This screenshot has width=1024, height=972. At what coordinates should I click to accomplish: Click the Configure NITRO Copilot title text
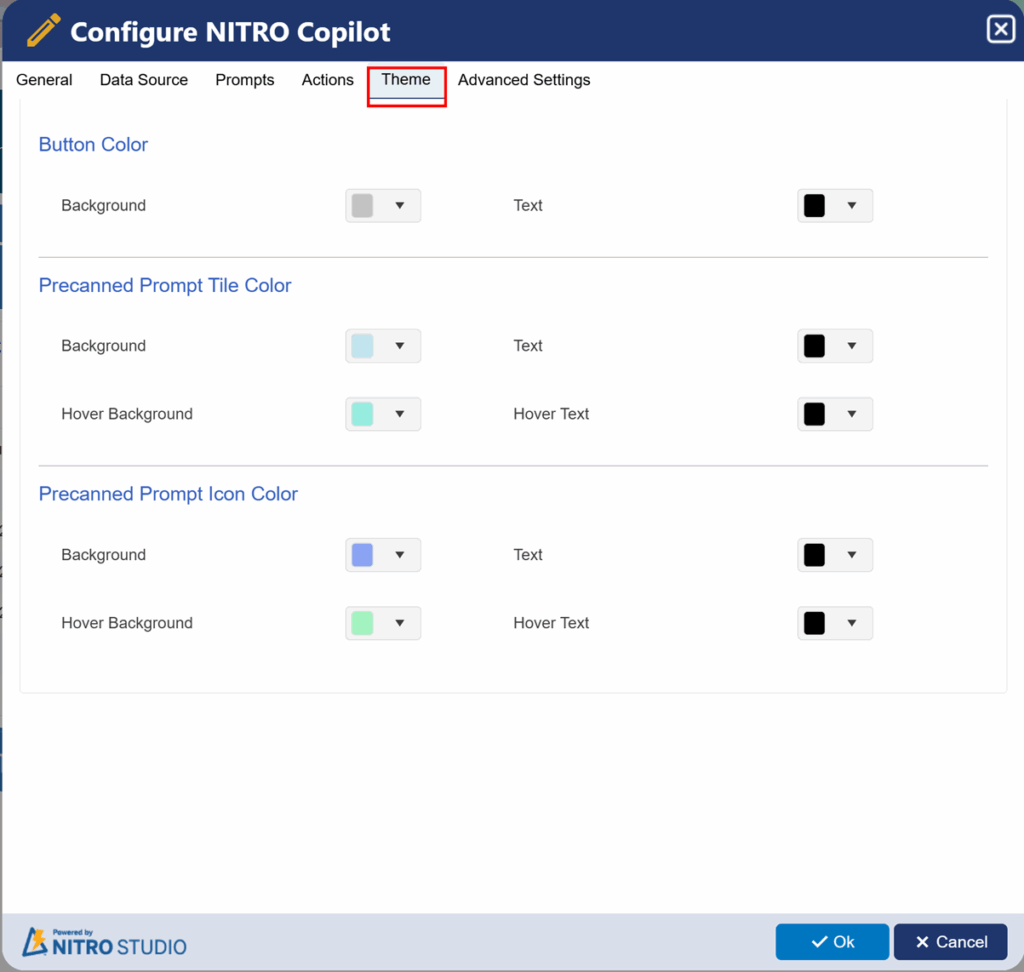click(230, 32)
